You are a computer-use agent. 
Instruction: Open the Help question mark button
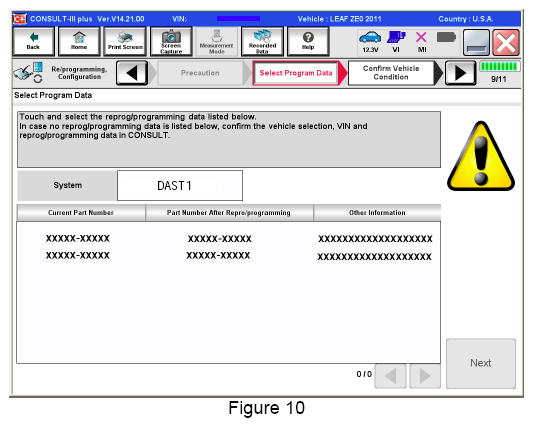[308, 41]
